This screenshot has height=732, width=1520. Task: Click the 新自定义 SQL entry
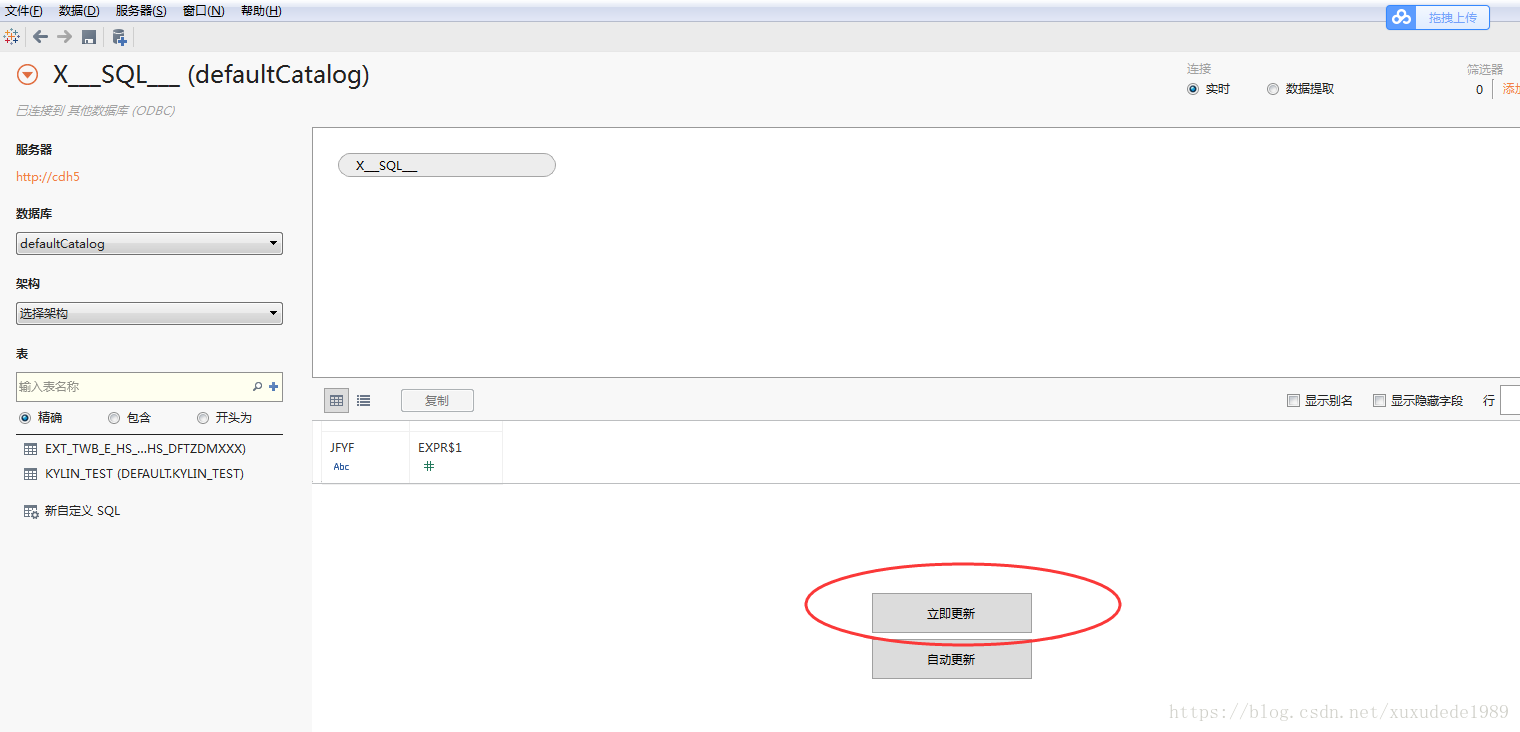coord(83,511)
